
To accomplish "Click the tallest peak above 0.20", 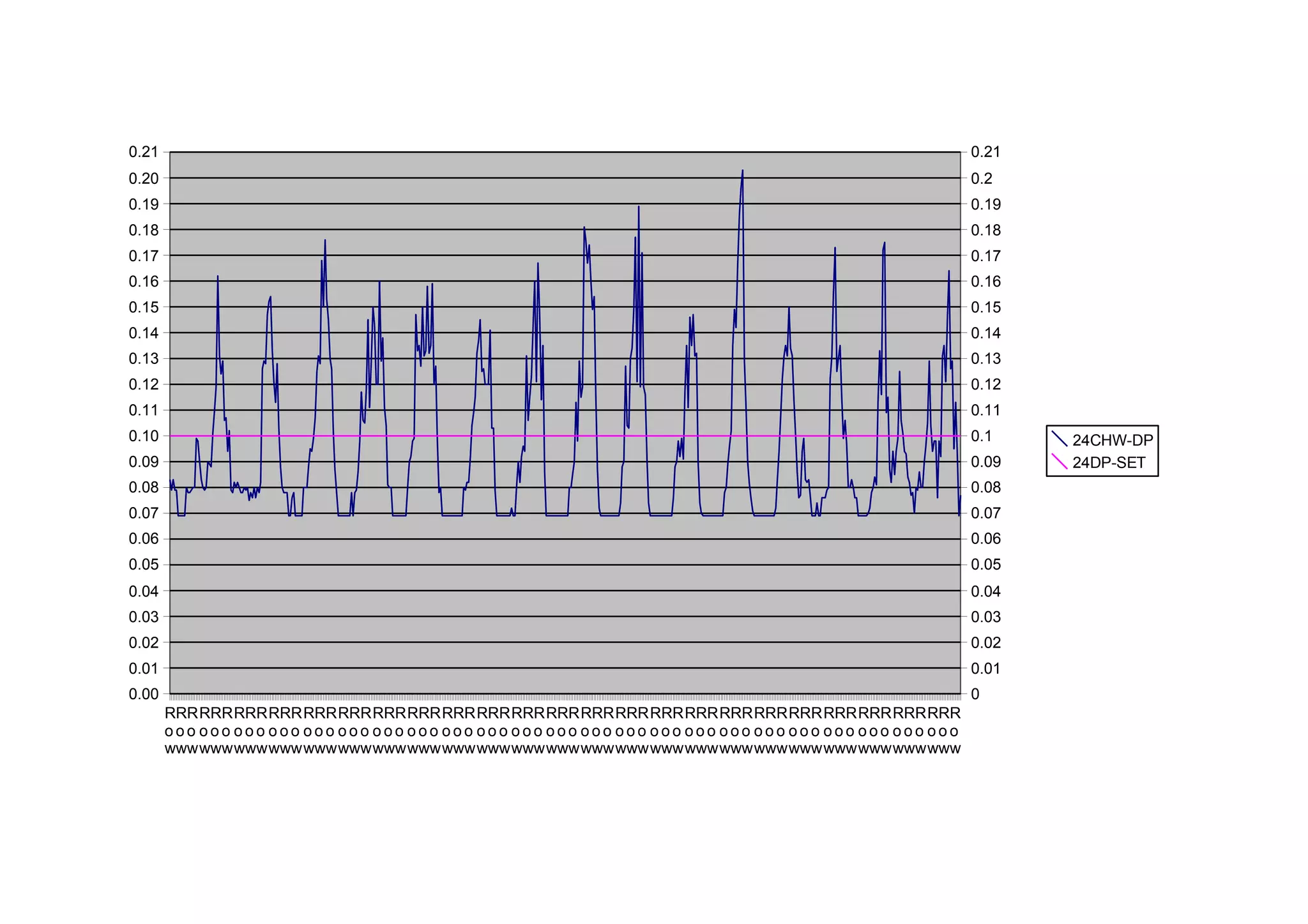I will [742, 171].
